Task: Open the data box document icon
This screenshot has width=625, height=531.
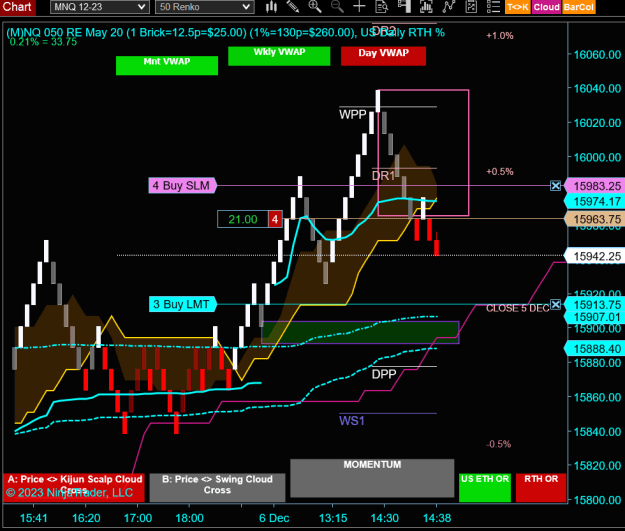Action: (x=382, y=6)
